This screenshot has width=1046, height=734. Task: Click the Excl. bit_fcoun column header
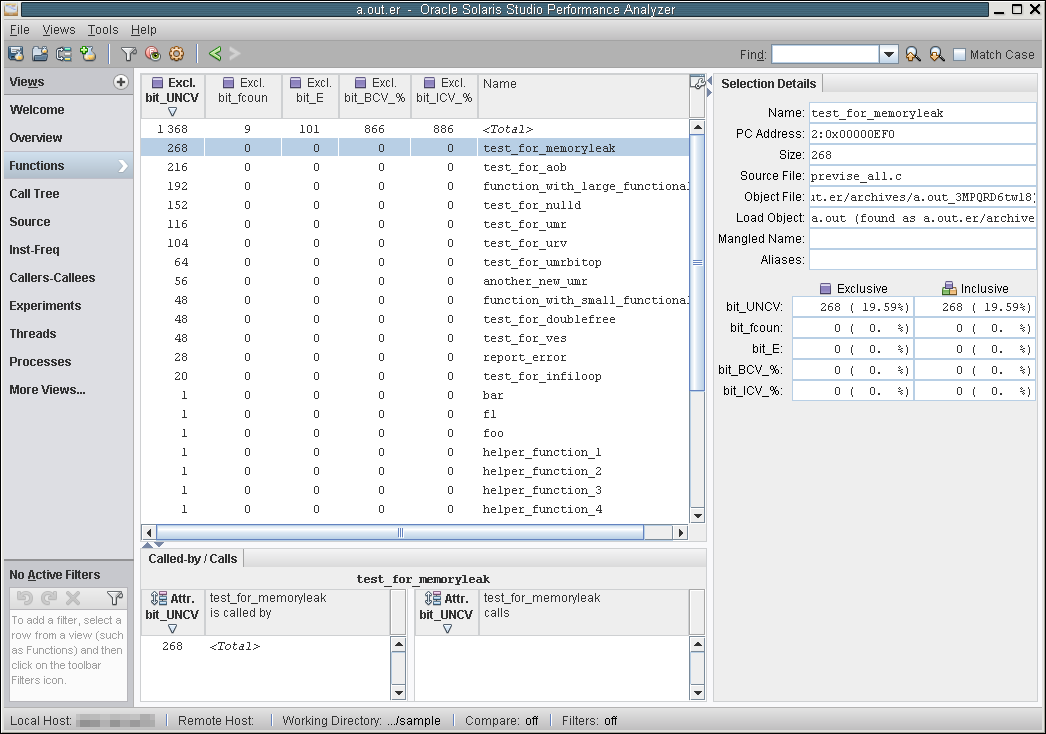243,97
